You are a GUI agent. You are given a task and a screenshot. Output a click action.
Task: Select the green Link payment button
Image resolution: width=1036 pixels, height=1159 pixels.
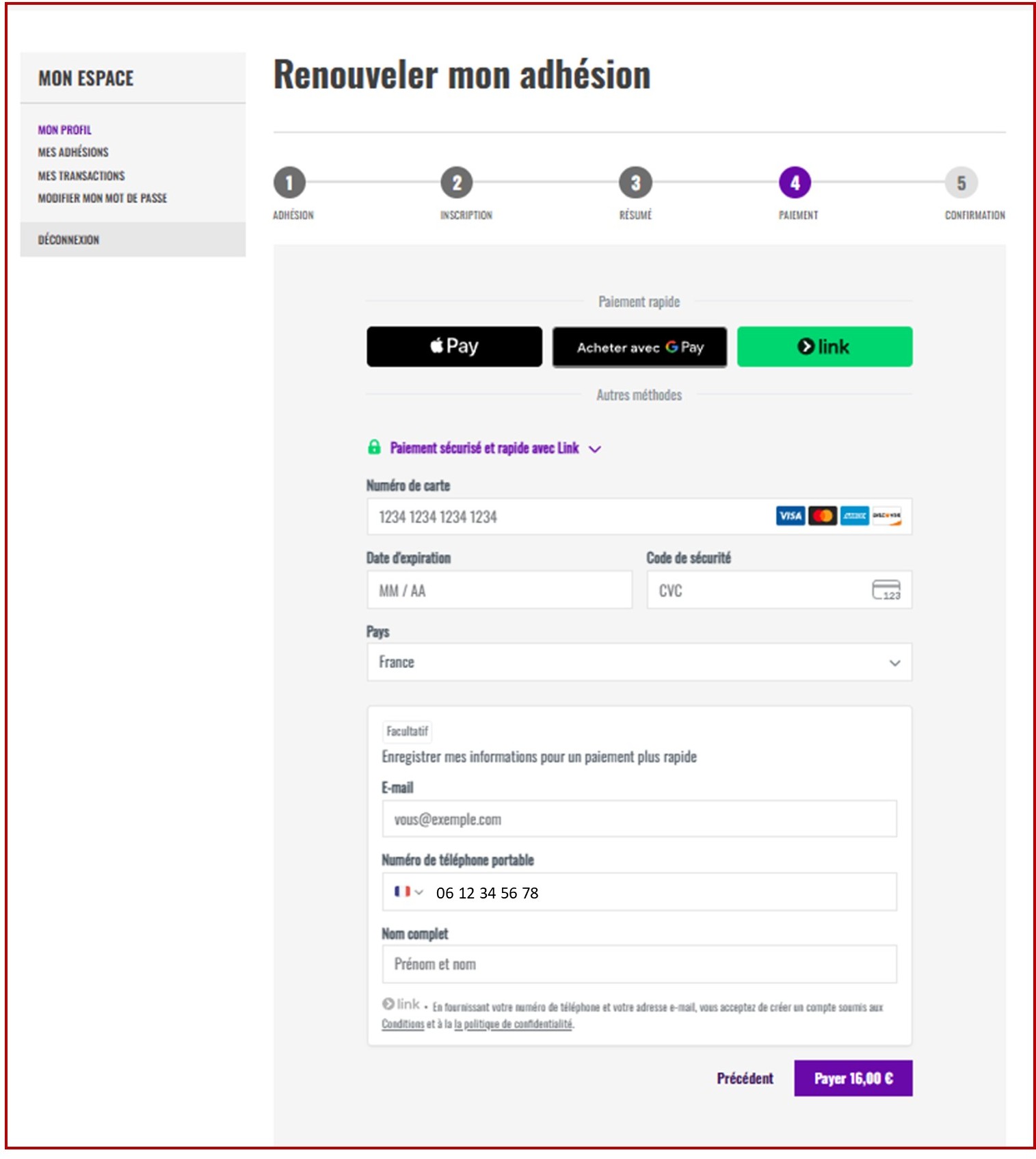click(x=824, y=347)
